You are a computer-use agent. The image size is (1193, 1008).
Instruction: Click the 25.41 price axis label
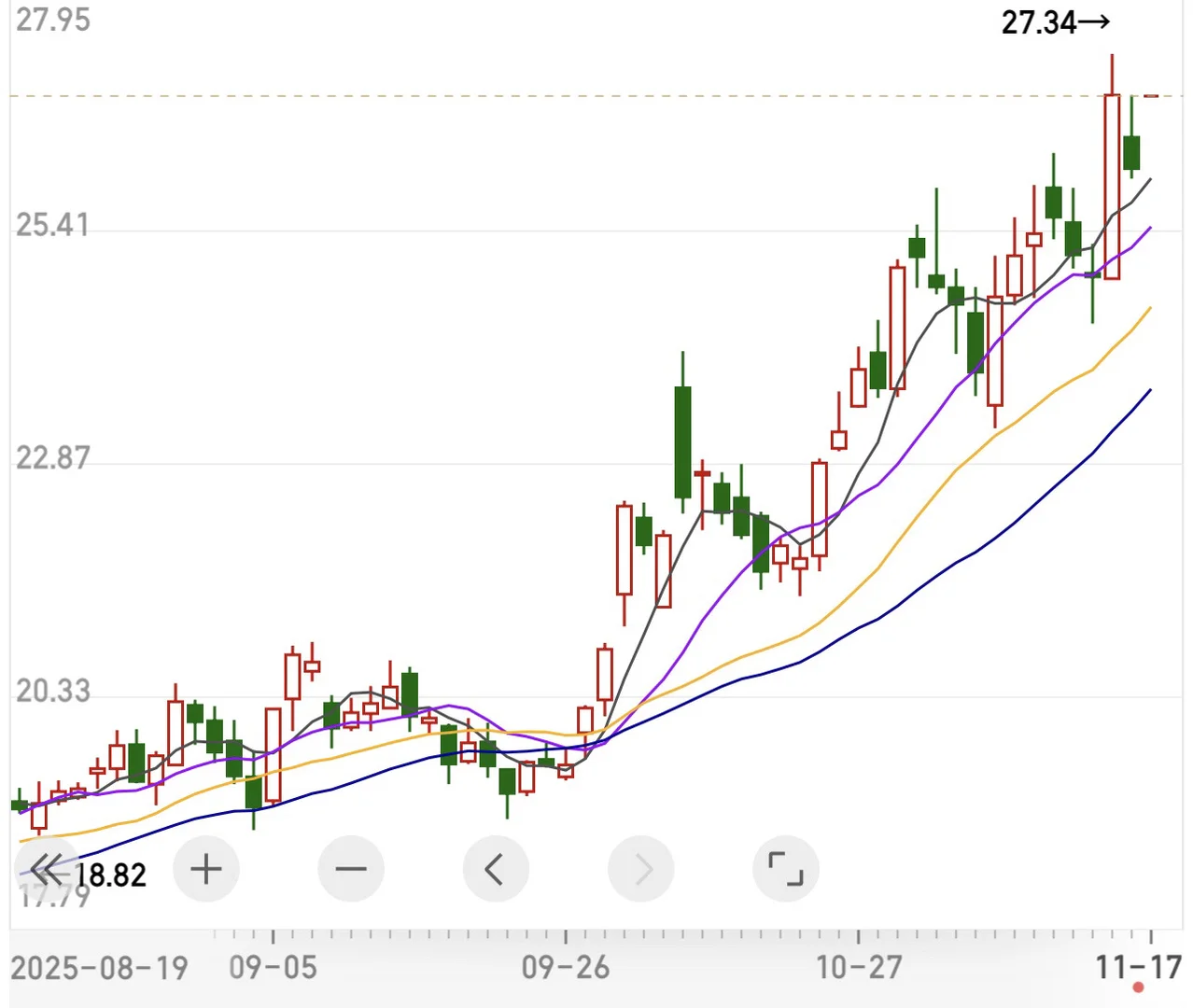pos(52,225)
